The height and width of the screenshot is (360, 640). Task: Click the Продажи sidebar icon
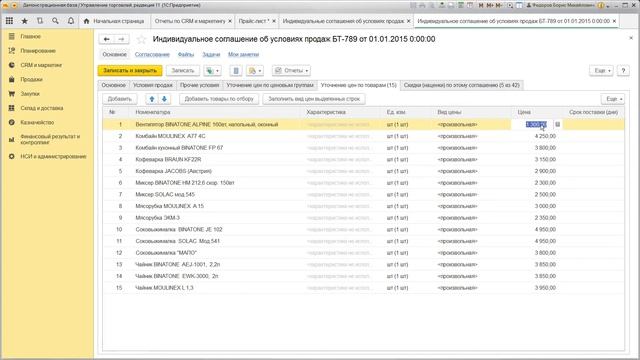click(x=11, y=79)
